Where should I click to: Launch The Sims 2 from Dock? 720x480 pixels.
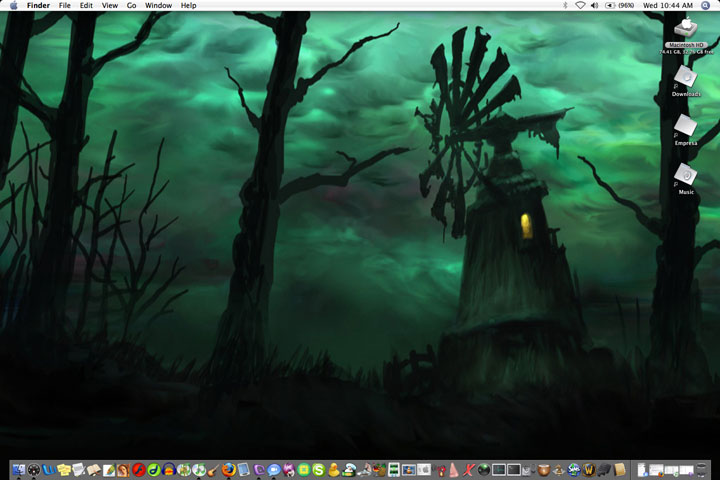[574, 470]
